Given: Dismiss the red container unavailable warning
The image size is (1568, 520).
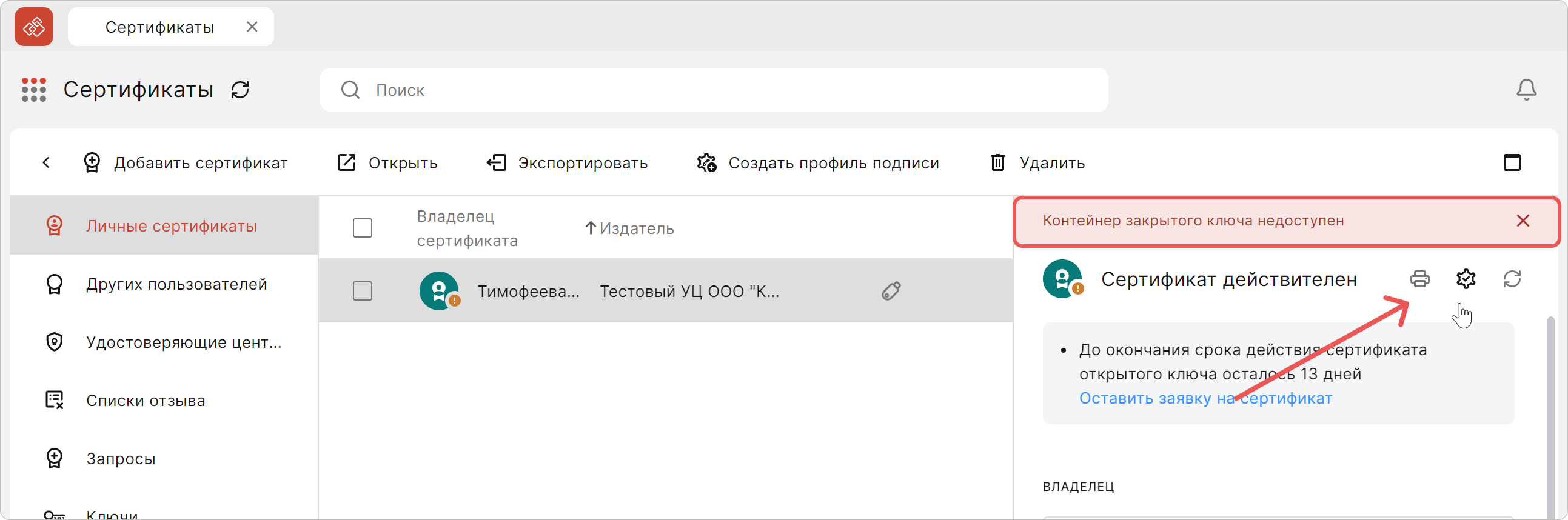Looking at the screenshot, I should coord(1523,221).
